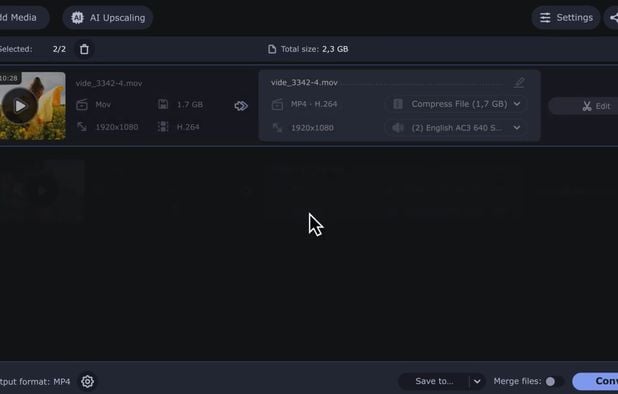Click the MP4 · H.264 output format text
The height and width of the screenshot is (394, 618).
coord(314,104)
